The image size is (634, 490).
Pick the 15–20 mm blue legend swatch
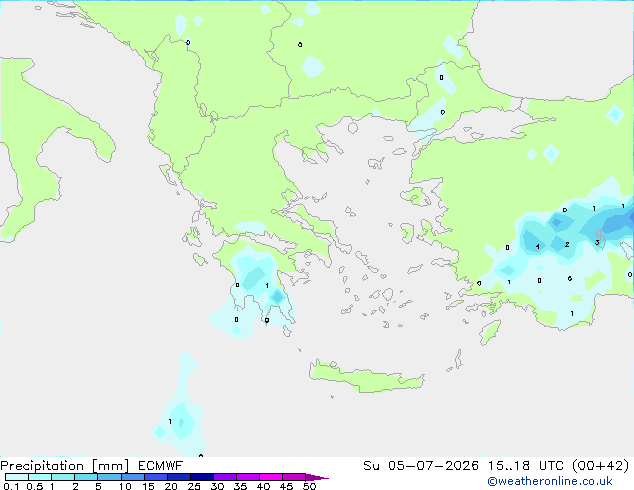pos(155,477)
